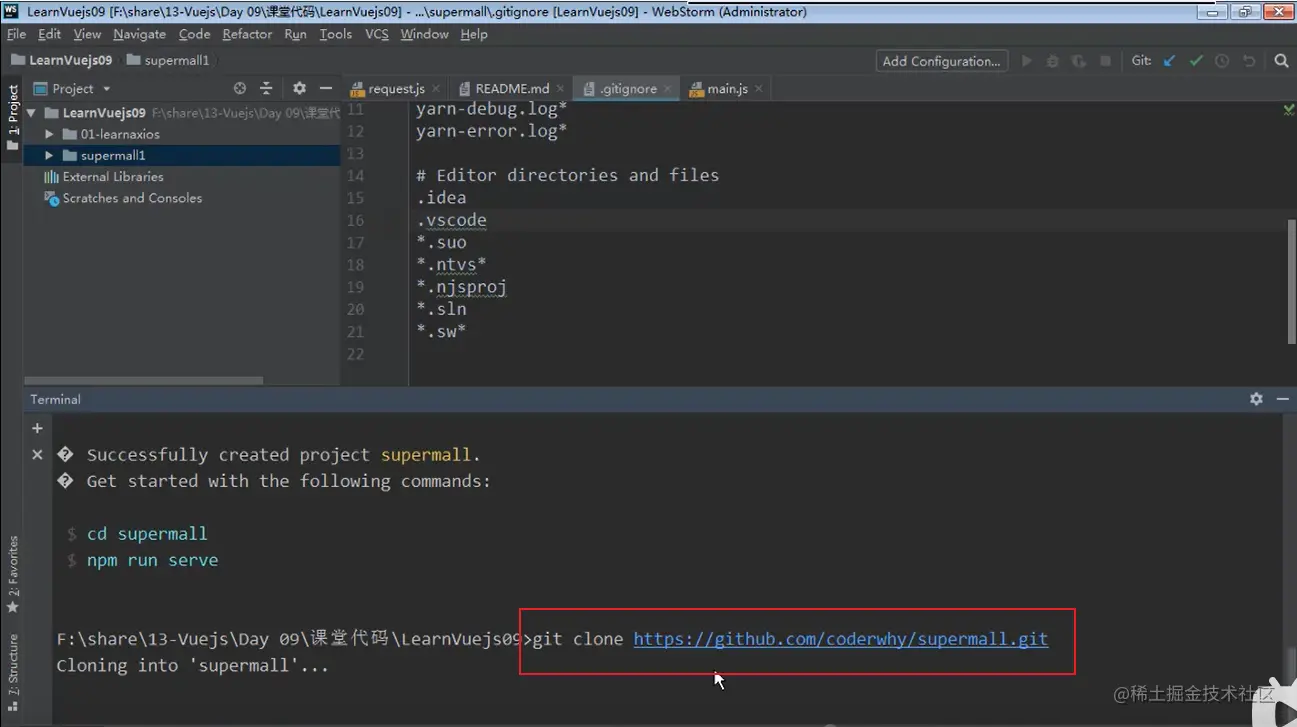Add new terminal session plus icon

(x=37, y=428)
